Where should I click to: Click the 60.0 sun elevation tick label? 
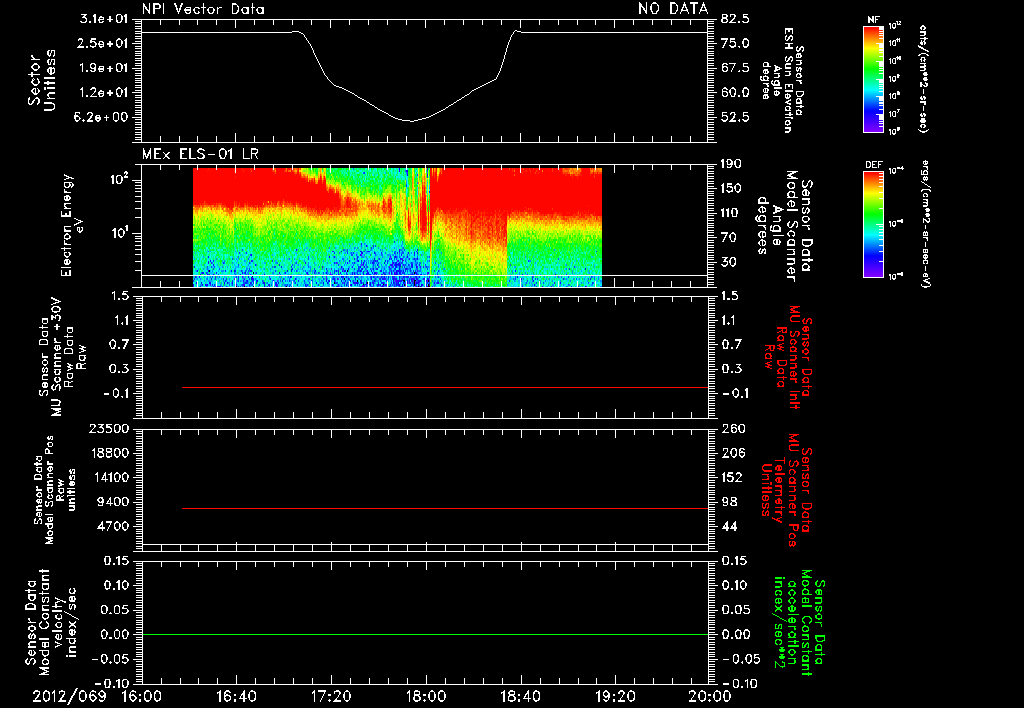735,93
